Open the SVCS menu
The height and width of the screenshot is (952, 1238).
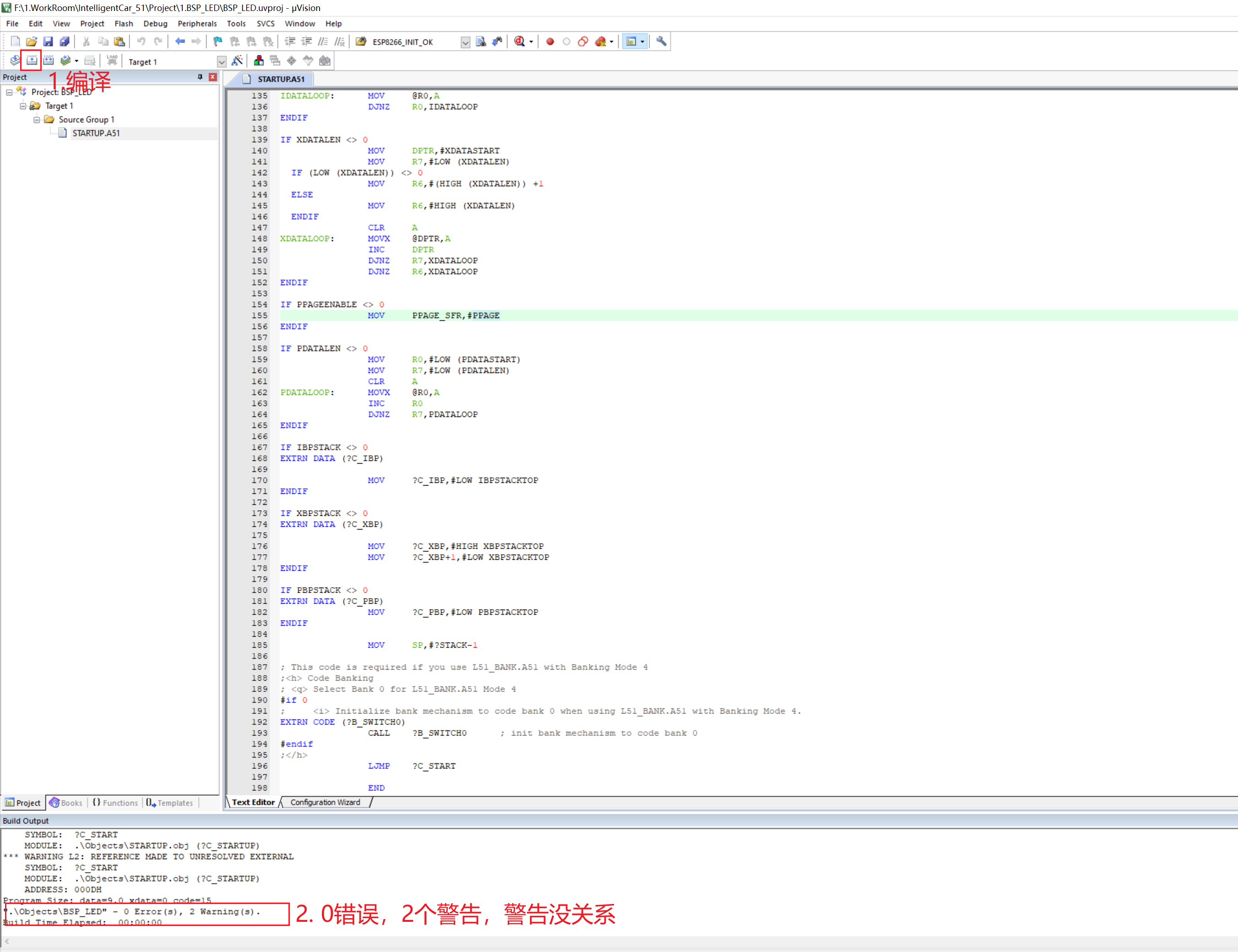click(x=265, y=24)
